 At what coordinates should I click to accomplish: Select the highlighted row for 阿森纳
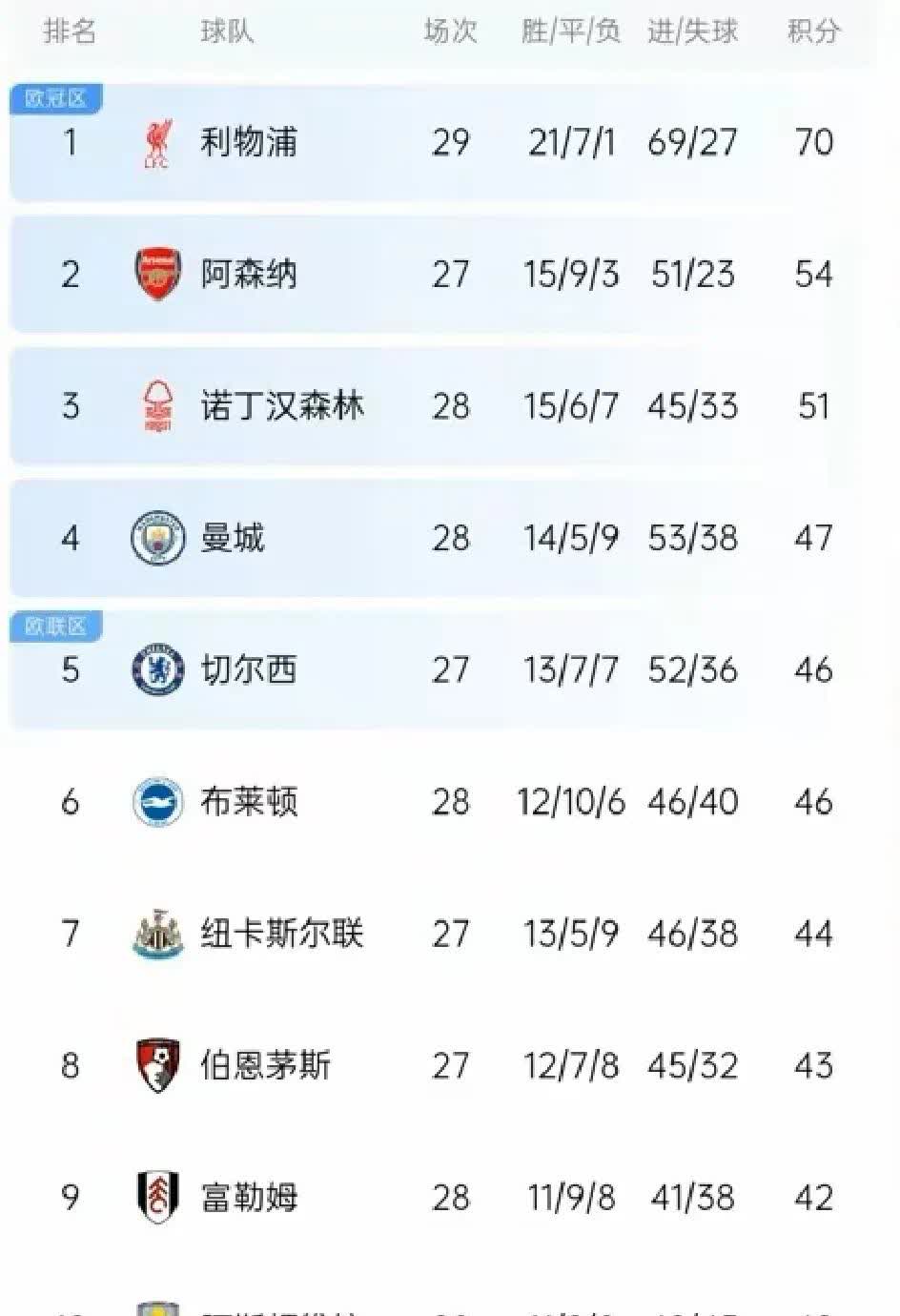450,274
